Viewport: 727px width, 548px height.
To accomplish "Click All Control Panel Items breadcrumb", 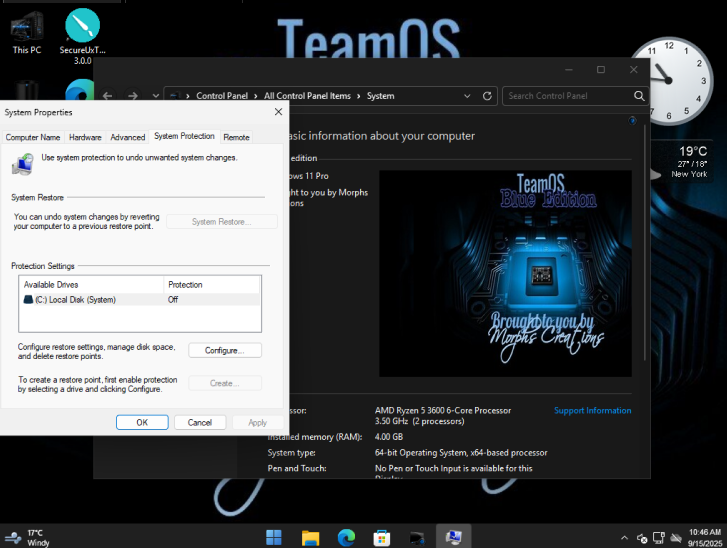I will click(x=307, y=96).
